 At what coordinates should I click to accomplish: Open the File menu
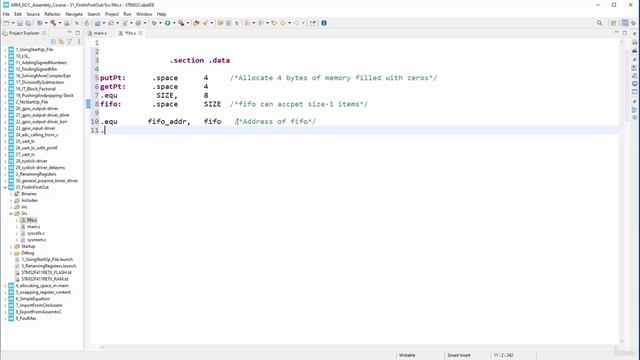tap(6, 14)
